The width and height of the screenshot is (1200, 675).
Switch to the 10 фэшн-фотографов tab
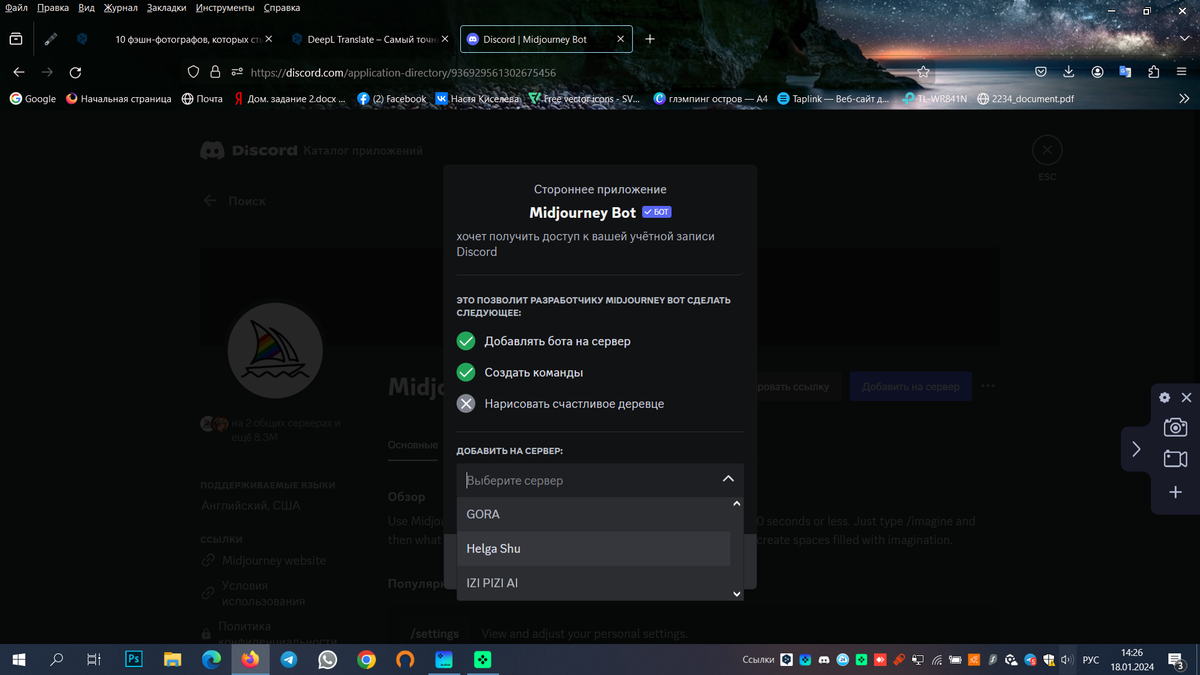tap(190, 39)
